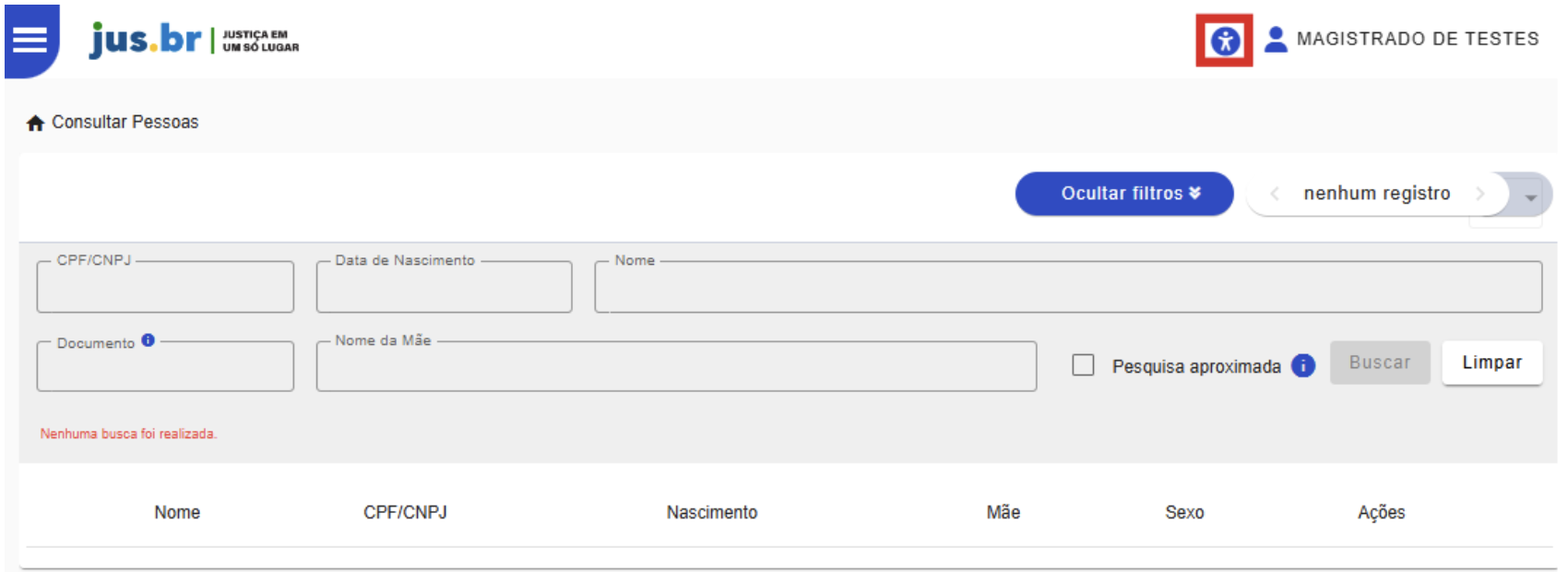Collapse filters with Ocultar filtros button
The width and height of the screenshot is (1568, 572).
1123,194
